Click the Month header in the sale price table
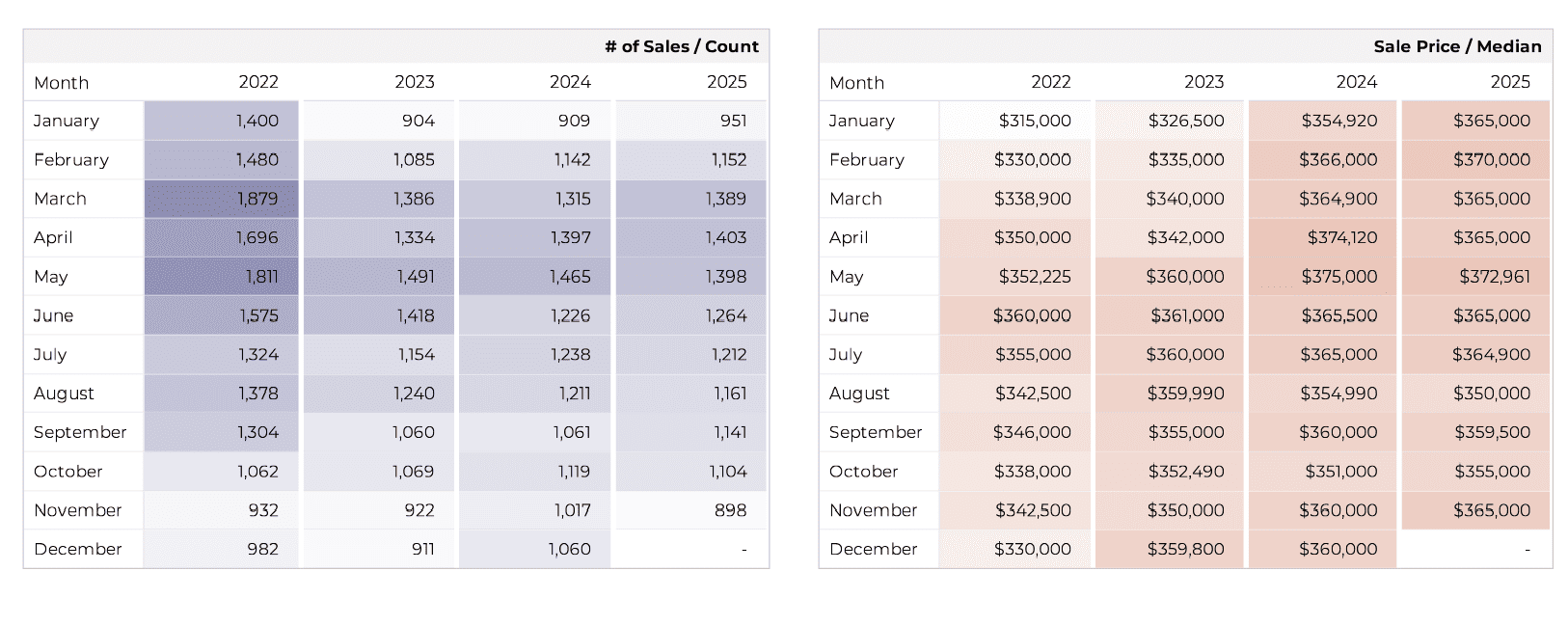 coord(856,83)
